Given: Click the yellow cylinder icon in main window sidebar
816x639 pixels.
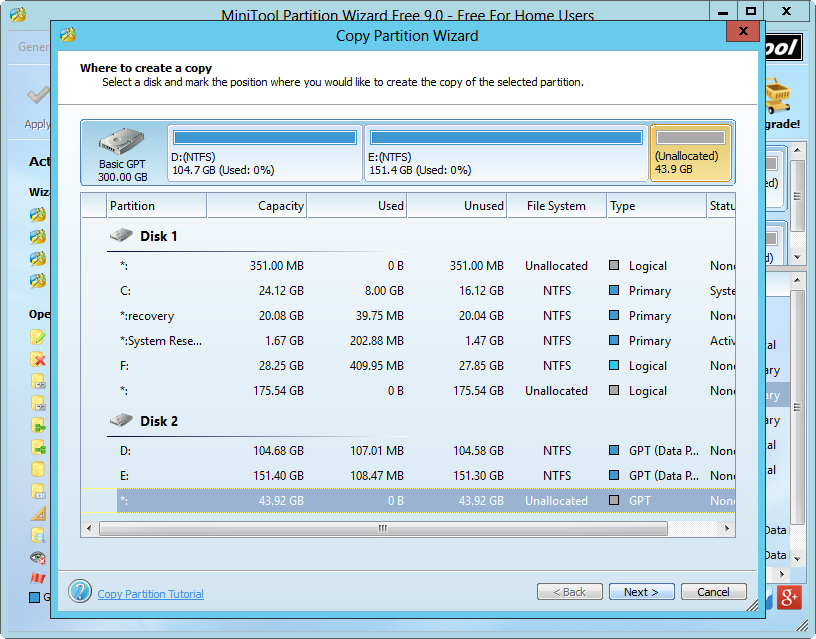Looking at the screenshot, I should point(37,469).
